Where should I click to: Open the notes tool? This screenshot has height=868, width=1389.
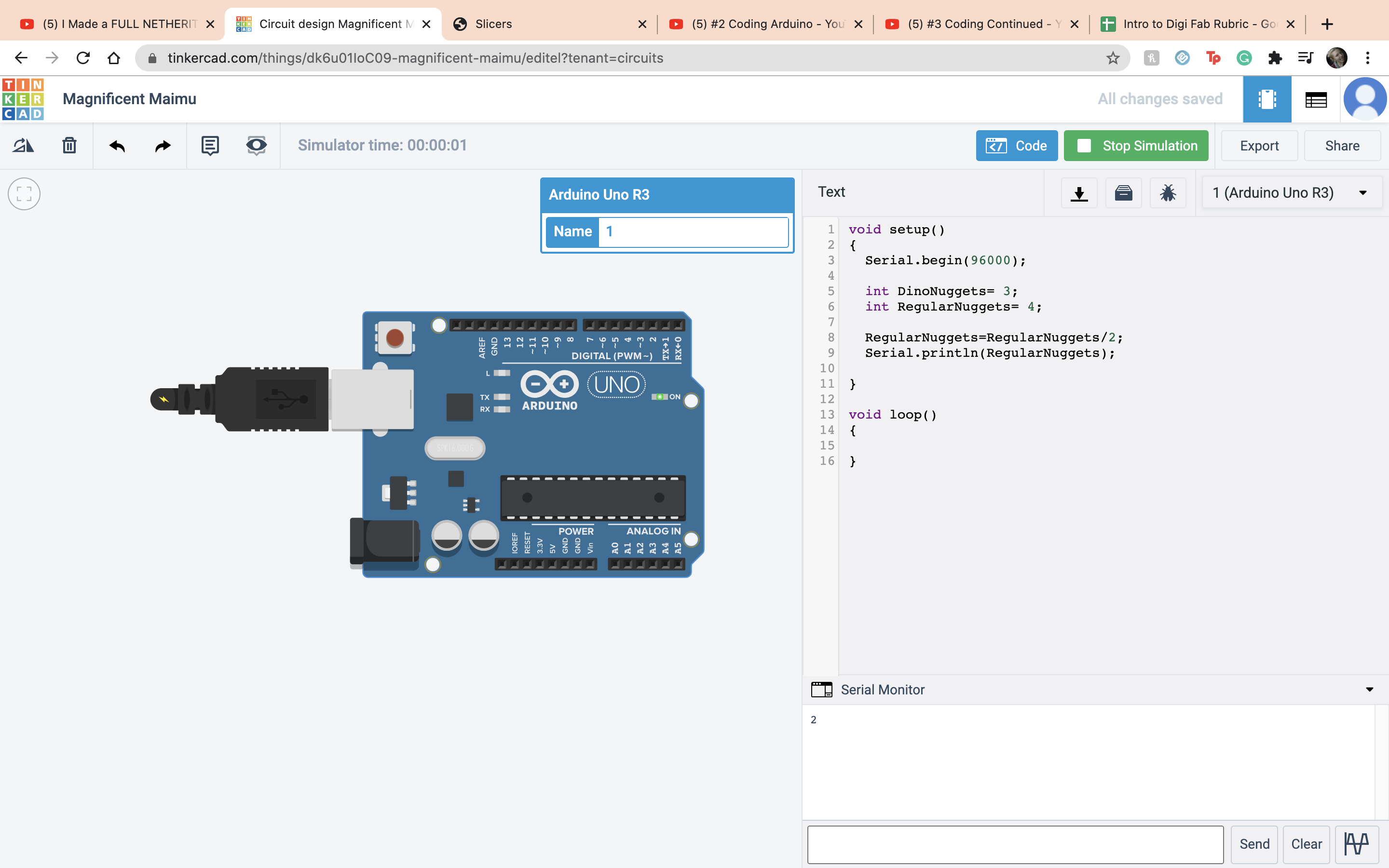[x=210, y=146]
